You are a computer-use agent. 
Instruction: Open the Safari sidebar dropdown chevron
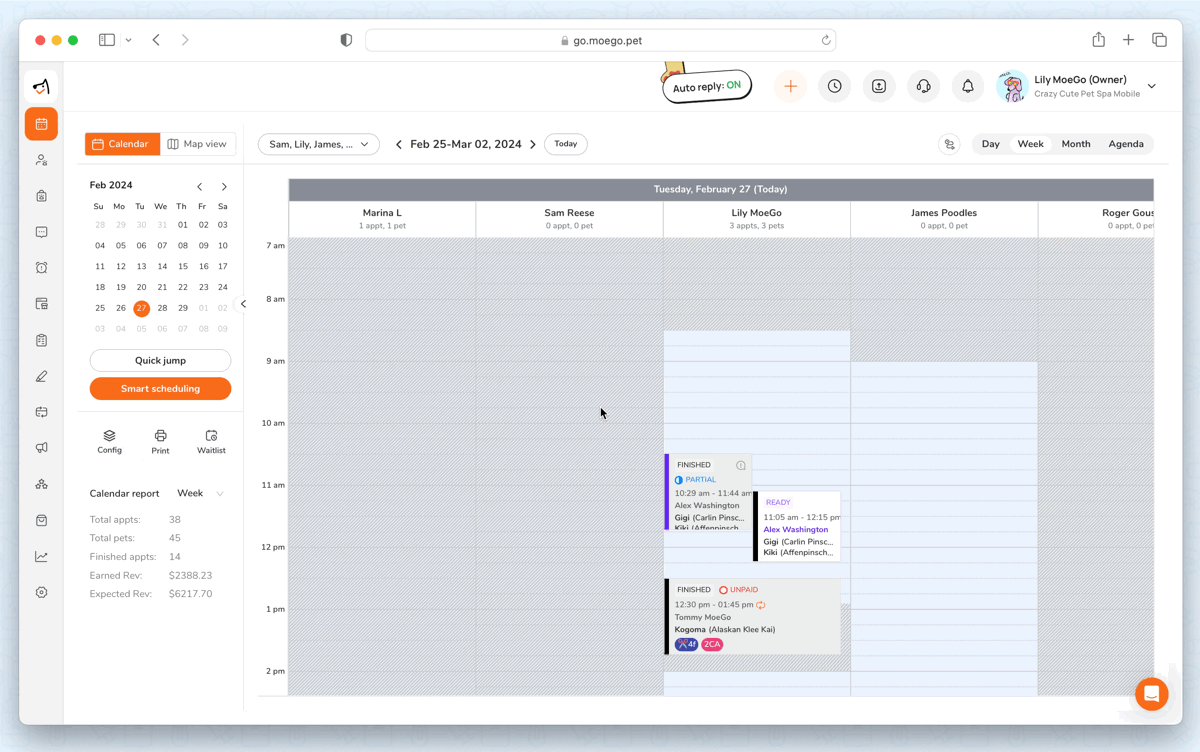tap(128, 40)
